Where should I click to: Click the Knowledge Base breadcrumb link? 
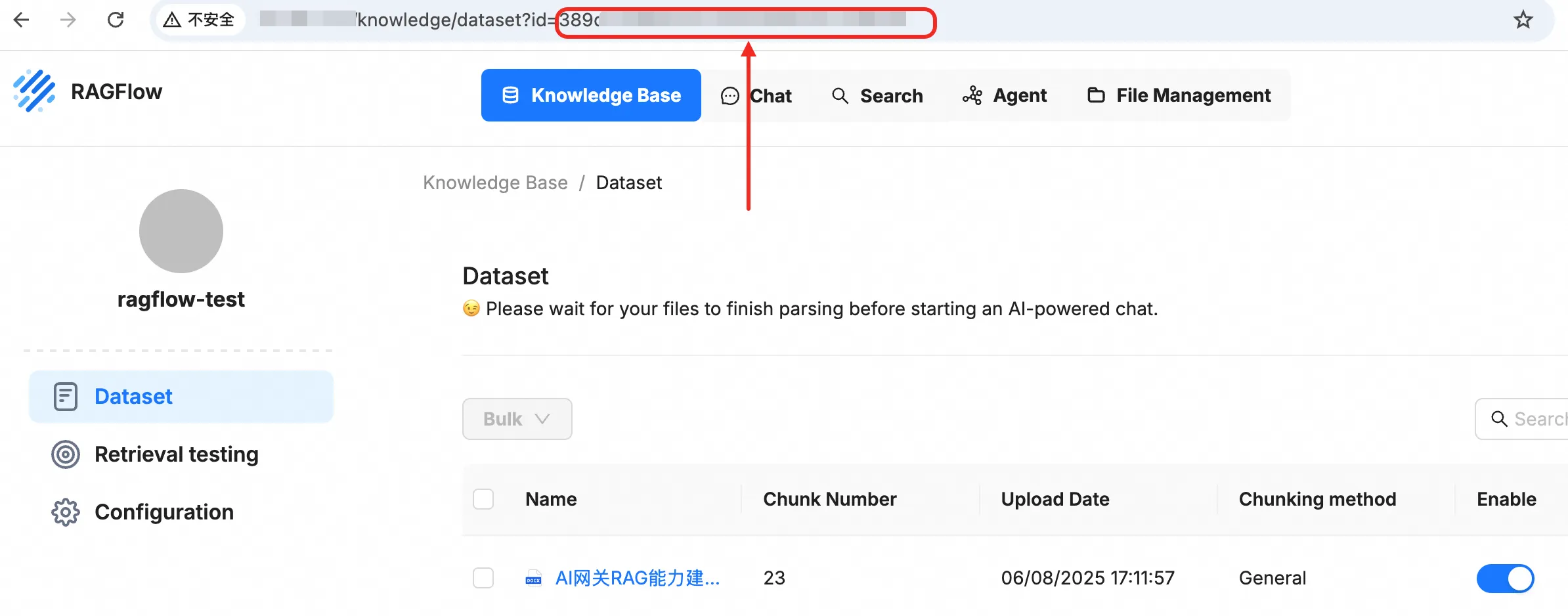click(x=495, y=183)
